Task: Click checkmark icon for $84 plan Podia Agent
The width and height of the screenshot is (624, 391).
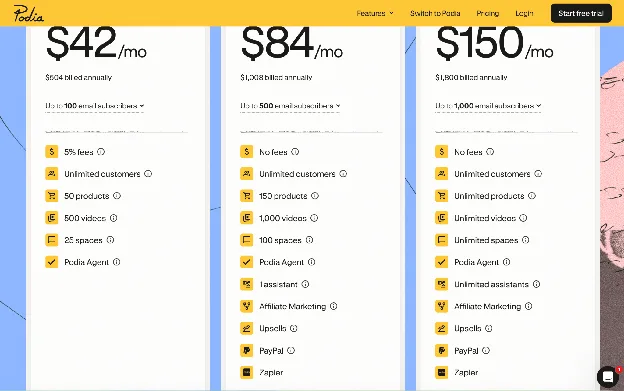Action: (246, 262)
